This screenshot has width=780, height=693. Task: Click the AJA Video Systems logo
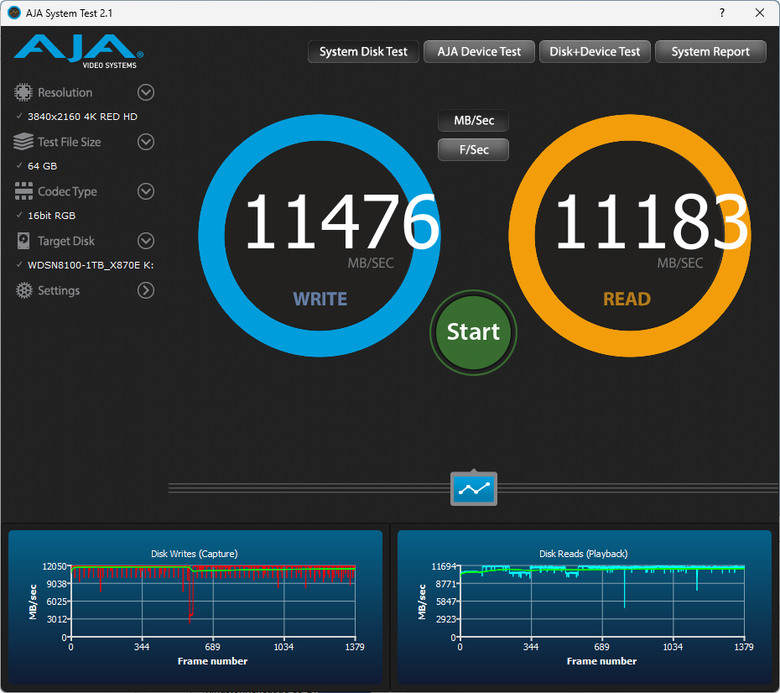tap(79, 51)
